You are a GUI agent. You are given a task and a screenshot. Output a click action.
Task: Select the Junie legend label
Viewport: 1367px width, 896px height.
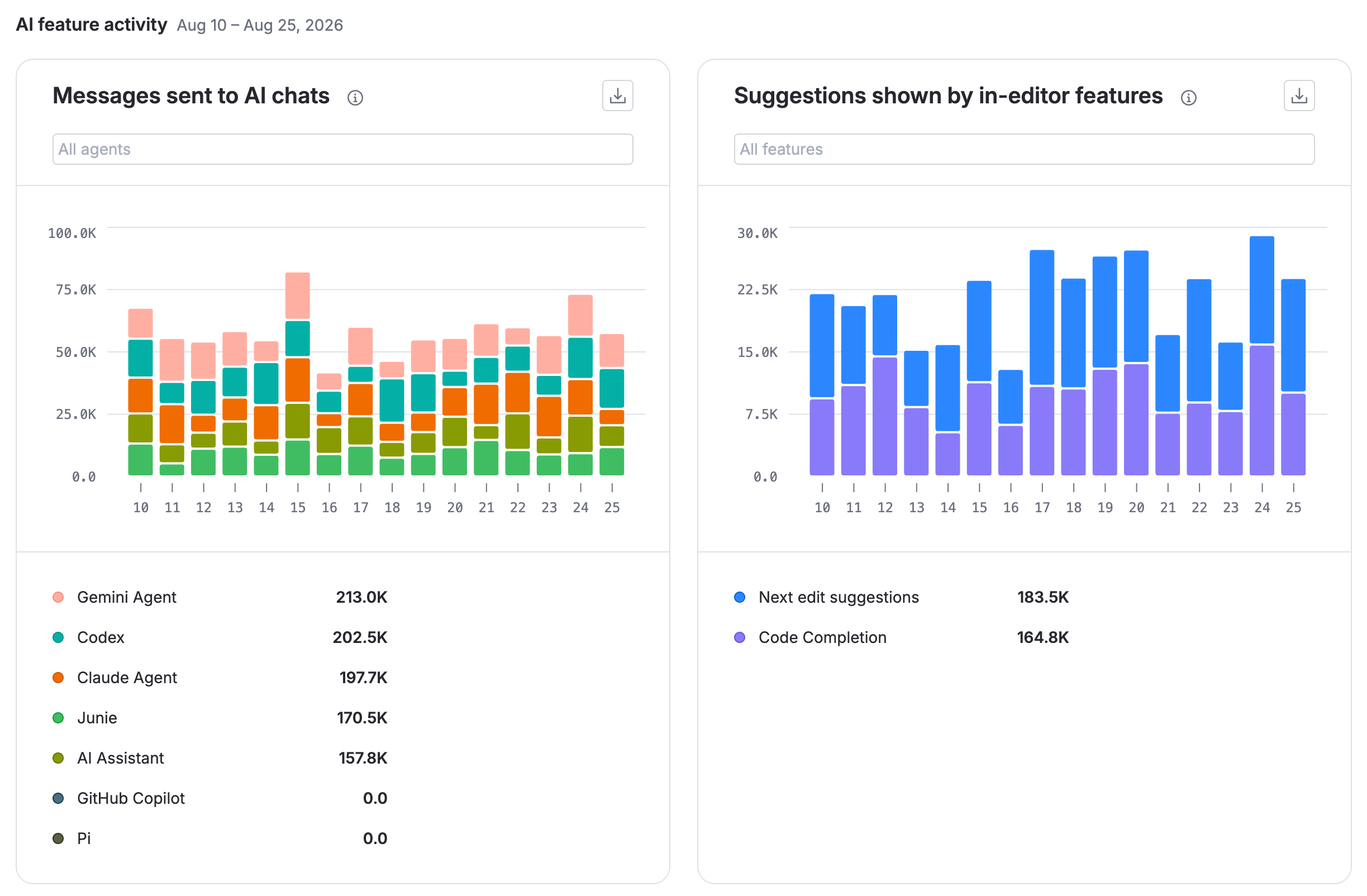(x=97, y=718)
